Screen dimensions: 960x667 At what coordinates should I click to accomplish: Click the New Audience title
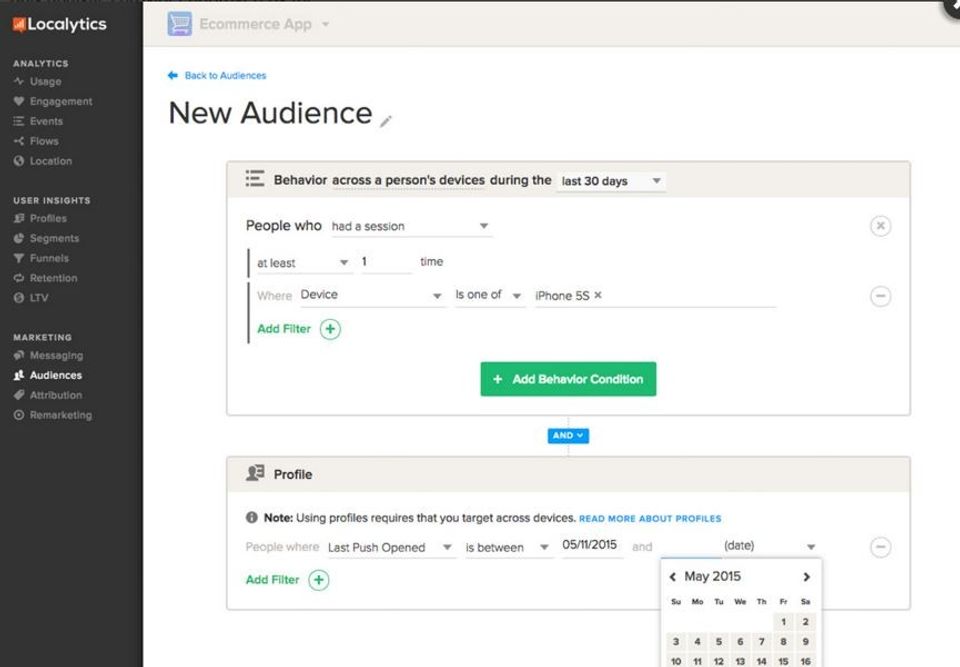click(x=270, y=113)
